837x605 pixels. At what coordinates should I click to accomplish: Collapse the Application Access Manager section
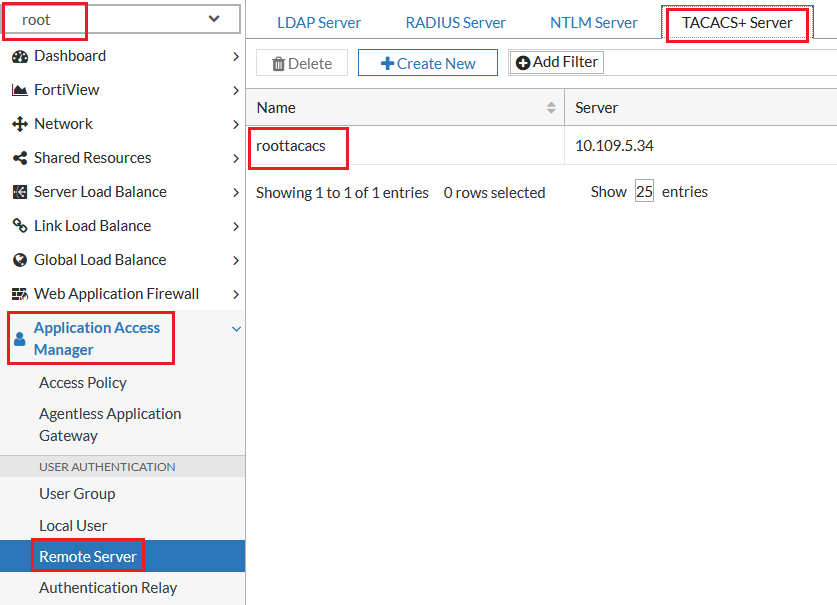click(x=236, y=329)
